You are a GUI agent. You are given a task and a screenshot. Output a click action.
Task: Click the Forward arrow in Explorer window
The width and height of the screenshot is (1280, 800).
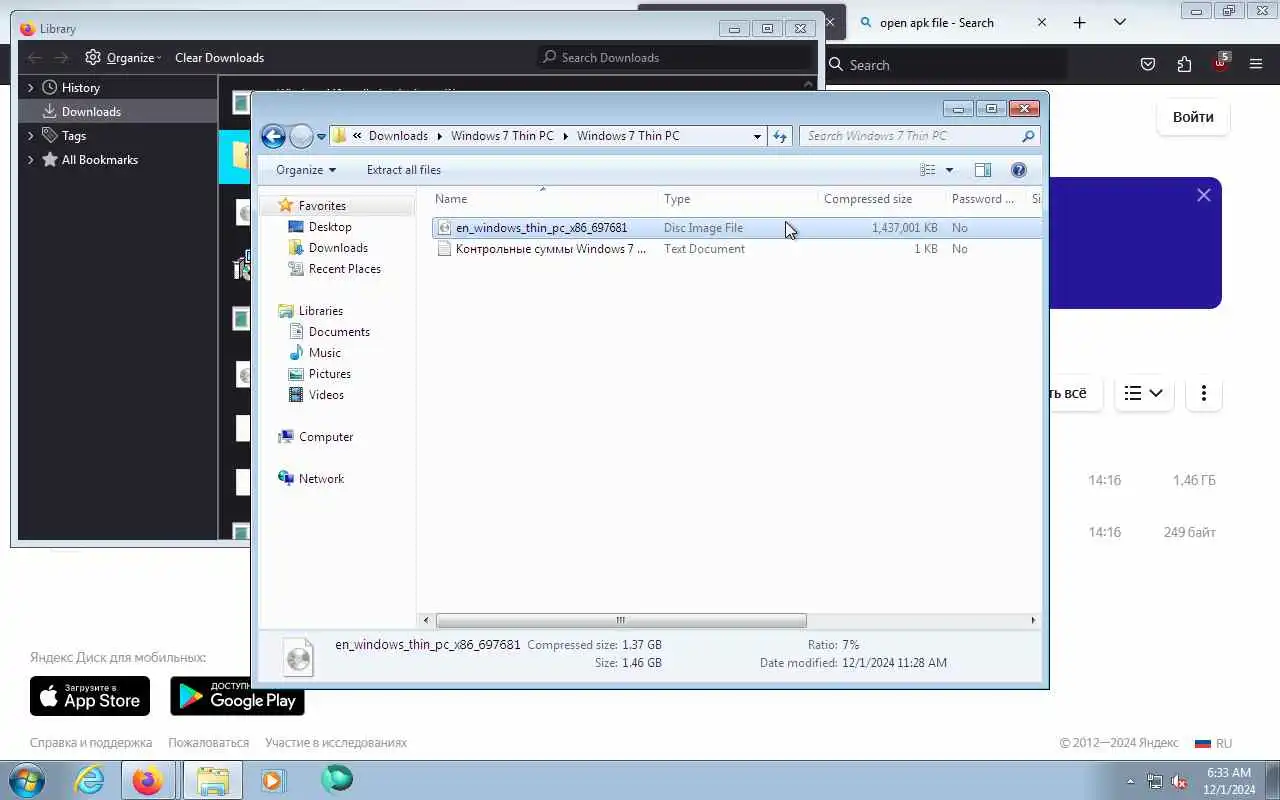[301, 136]
